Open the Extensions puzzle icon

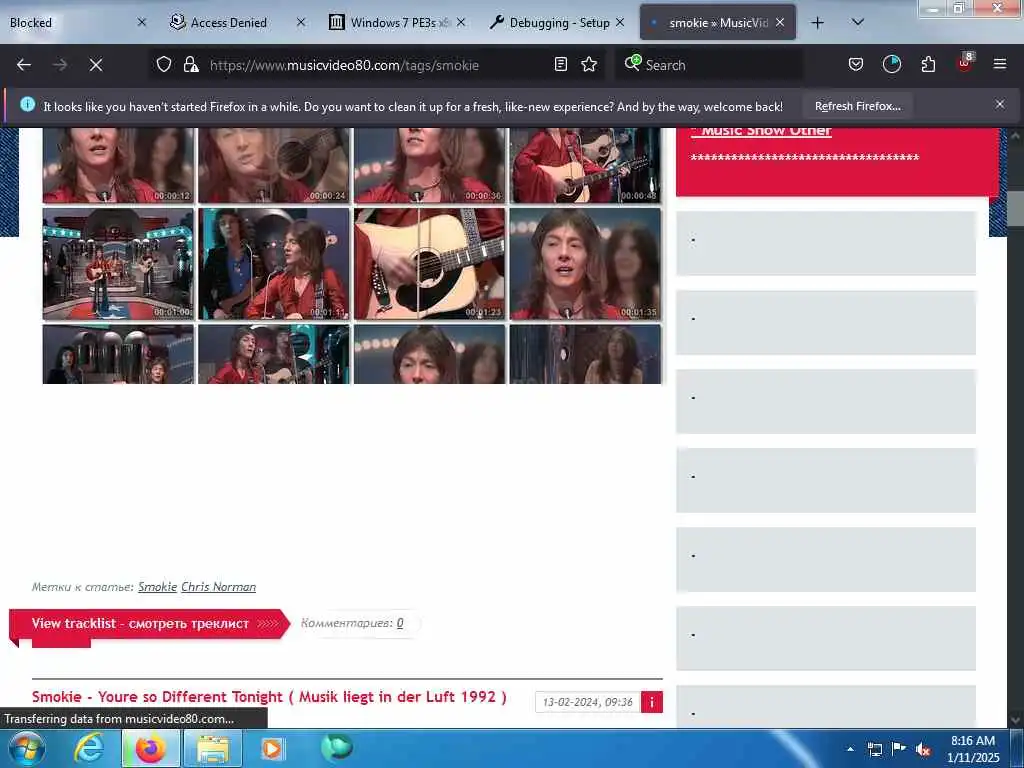(x=928, y=64)
